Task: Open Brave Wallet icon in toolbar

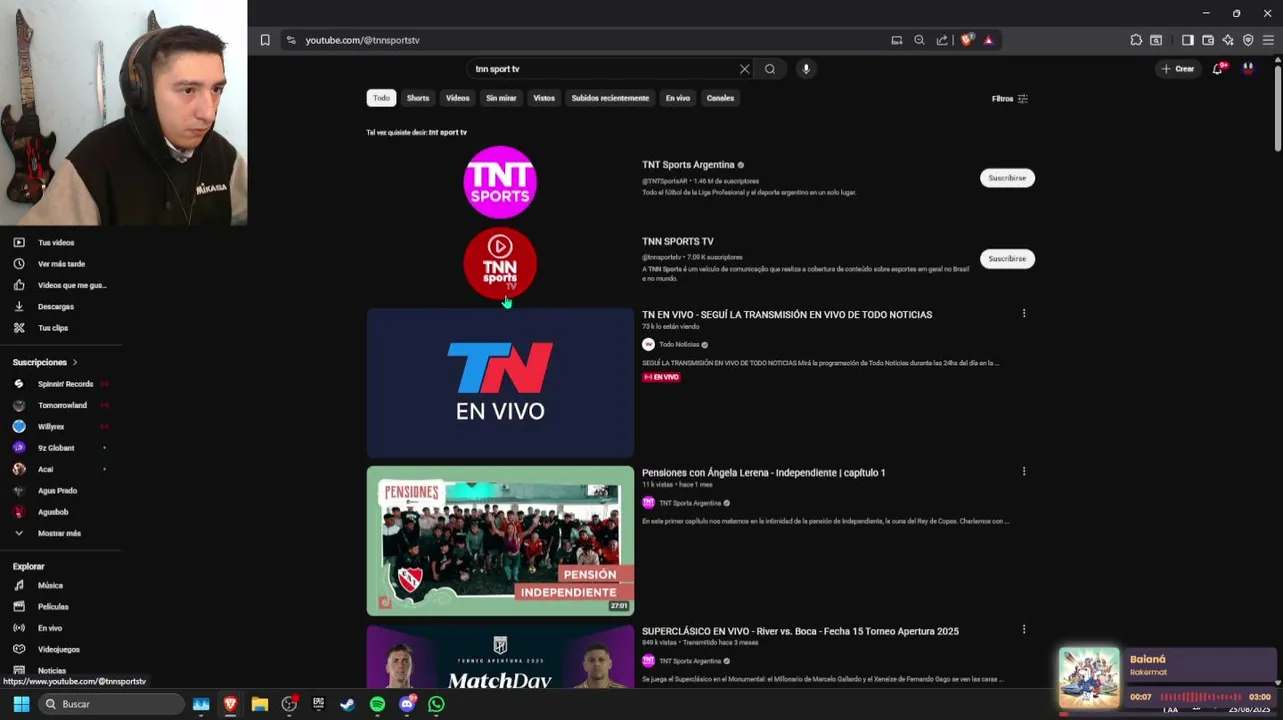Action: click(1208, 40)
